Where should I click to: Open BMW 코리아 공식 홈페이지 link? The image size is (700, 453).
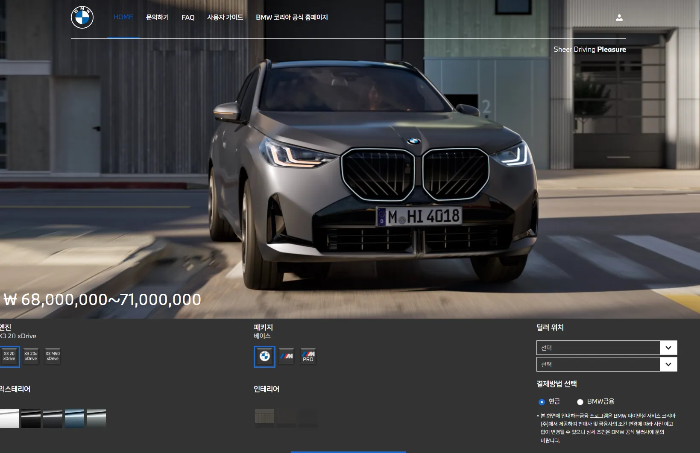click(x=292, y=17)
